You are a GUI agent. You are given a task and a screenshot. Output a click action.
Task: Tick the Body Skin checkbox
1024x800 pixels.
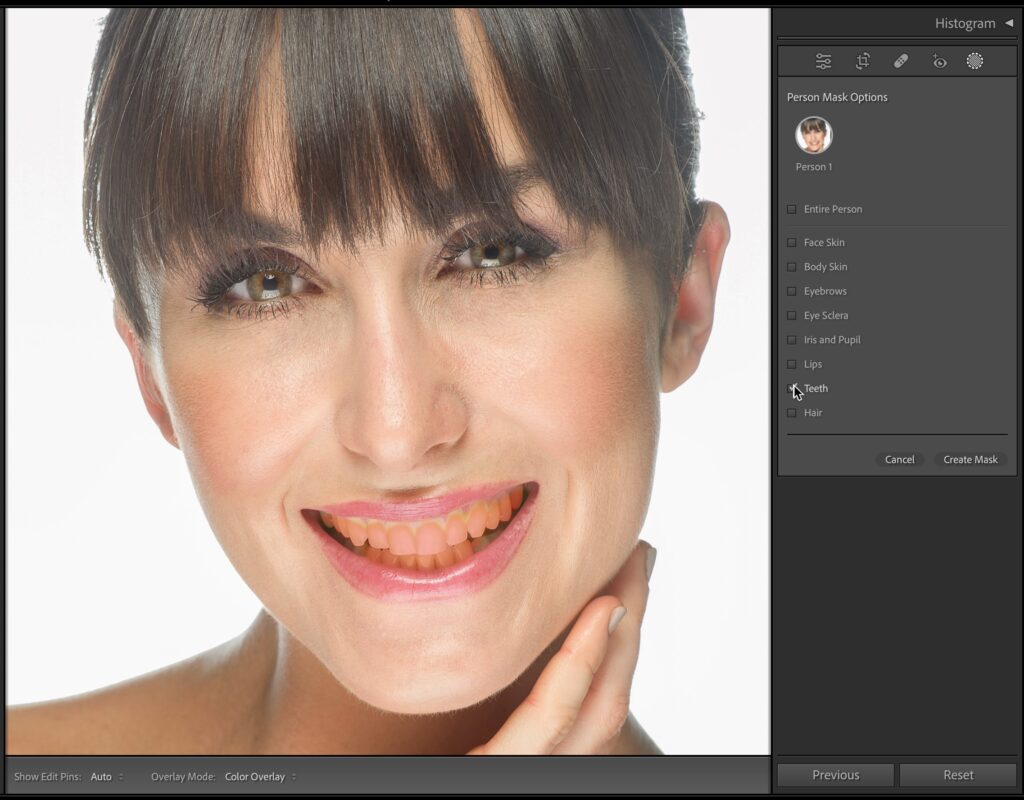pos(792,267)
